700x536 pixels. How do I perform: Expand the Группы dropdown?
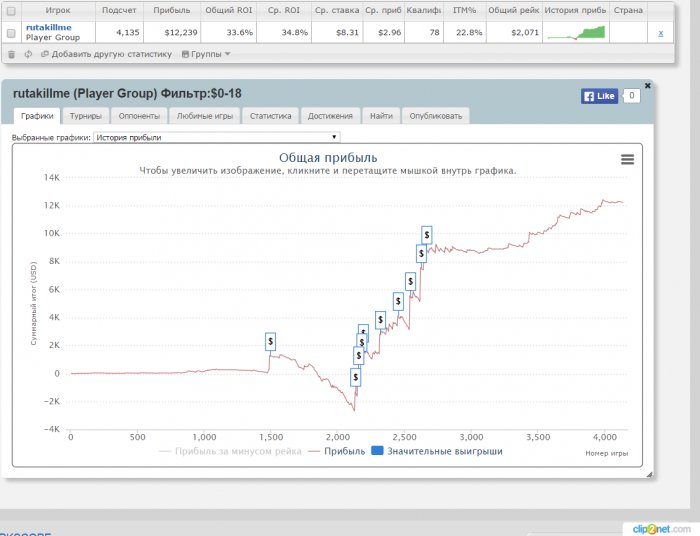pyautogui.click(x=206, y=54)
